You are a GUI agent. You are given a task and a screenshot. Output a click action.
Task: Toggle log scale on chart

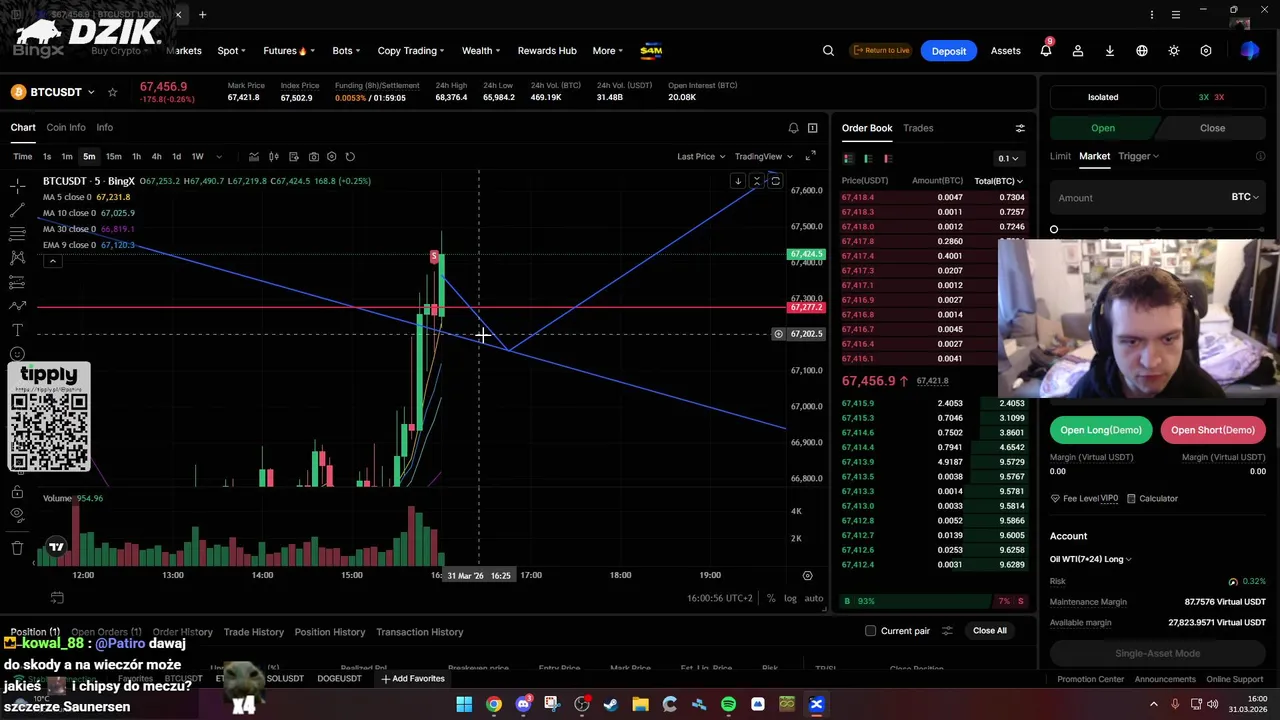tap(790, 598)
